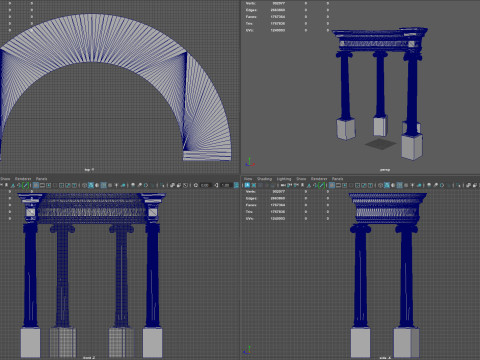Toggle gate mask in front panel toolbar

[x=55, y=185]
